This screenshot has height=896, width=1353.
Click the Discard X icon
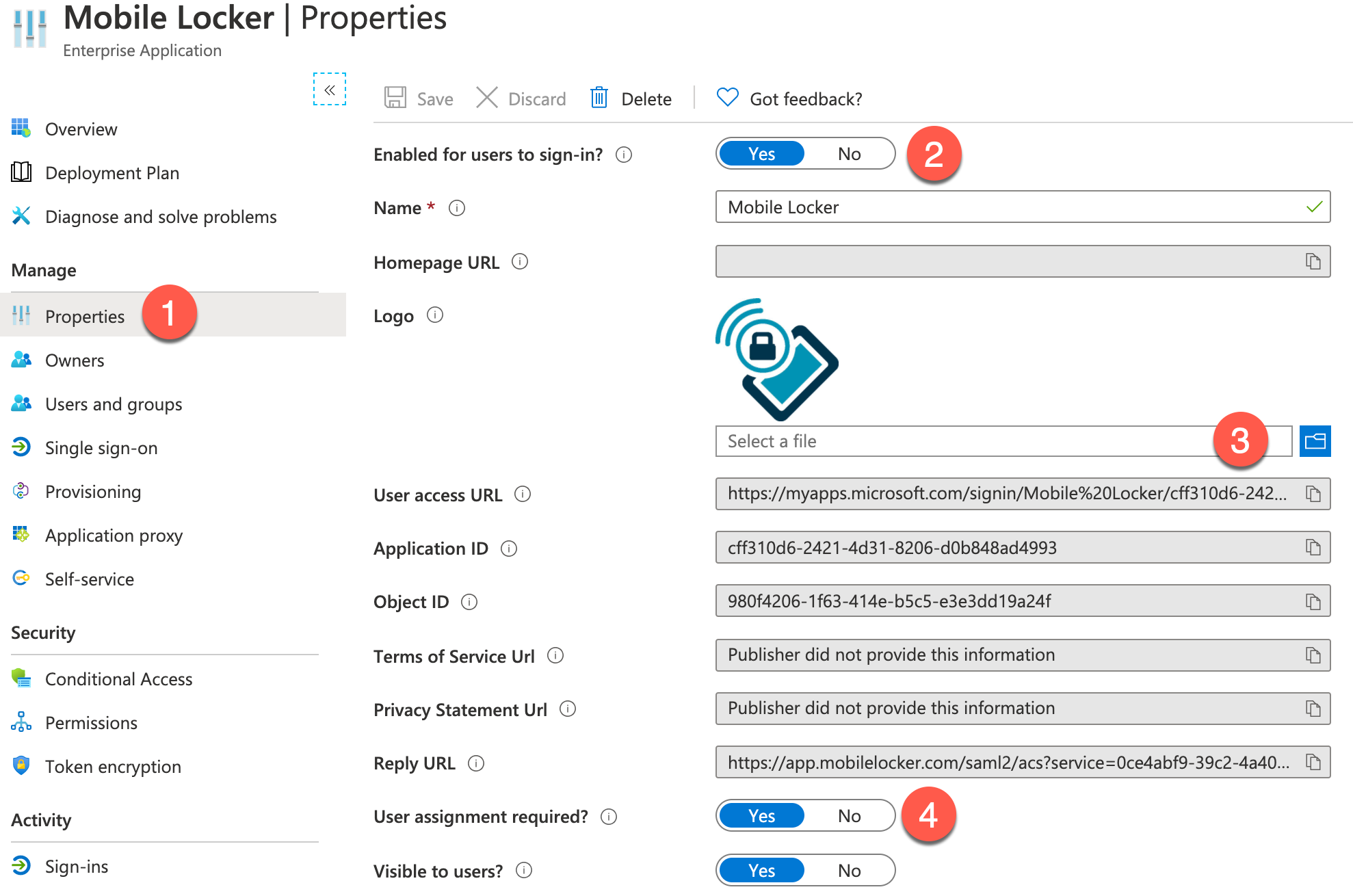point(487,98)
